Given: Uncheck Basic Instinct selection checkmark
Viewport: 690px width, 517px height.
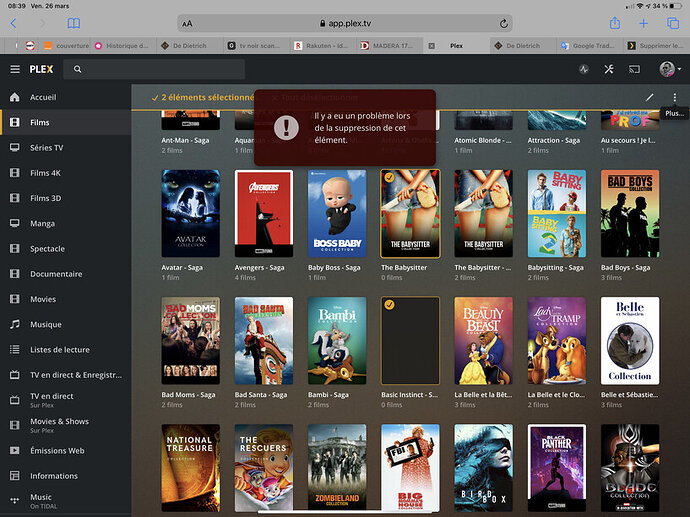Looking at the screenshot, I should pos(389,304).
